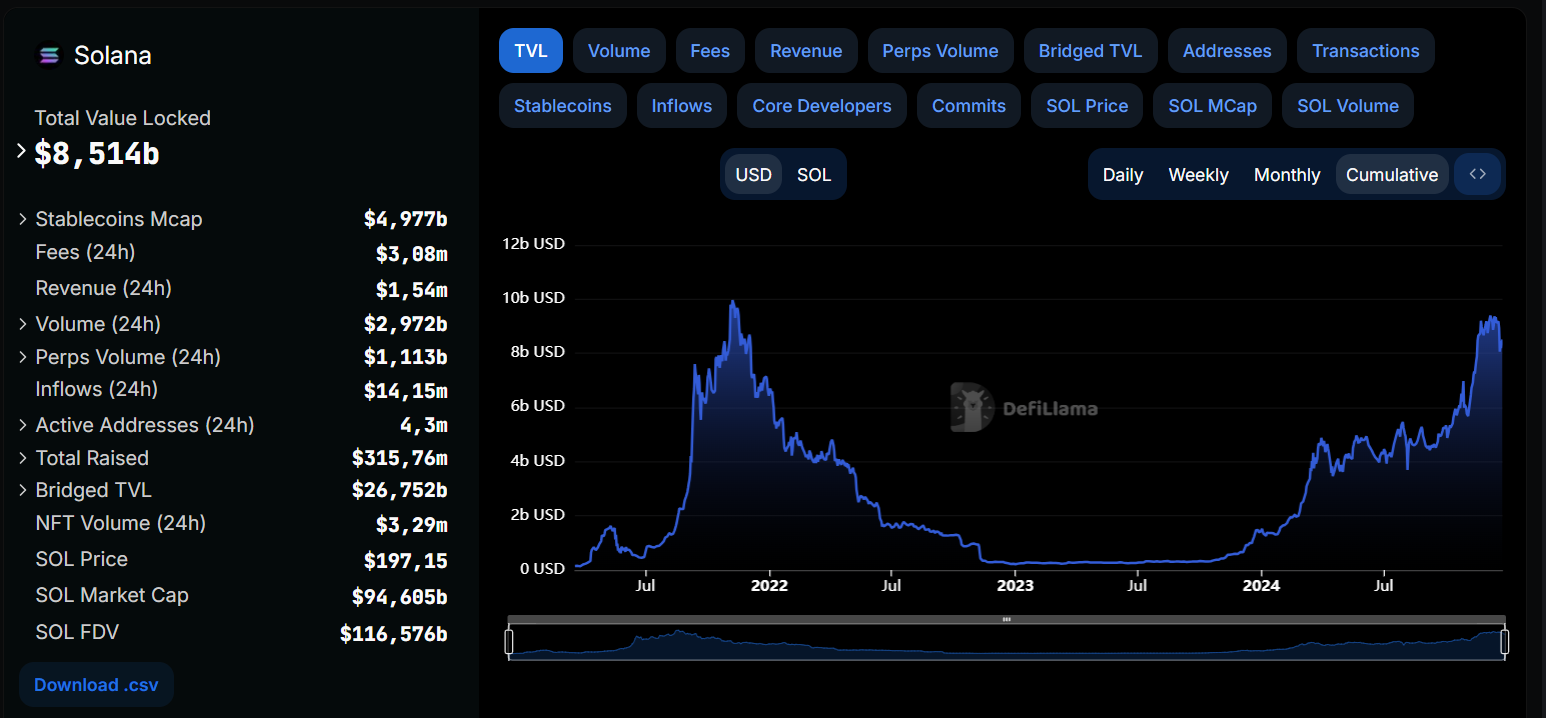Expand the Total Raised row
Image resolution: width=1546 pixels, height=718 pixels.
coord(23,458)
